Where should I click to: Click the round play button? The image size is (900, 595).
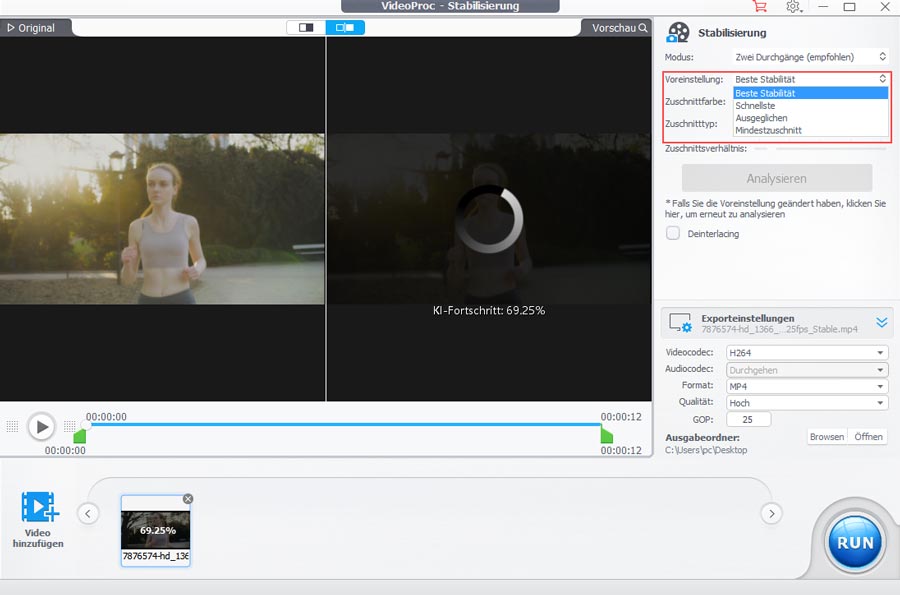click(x=41, y=427)
